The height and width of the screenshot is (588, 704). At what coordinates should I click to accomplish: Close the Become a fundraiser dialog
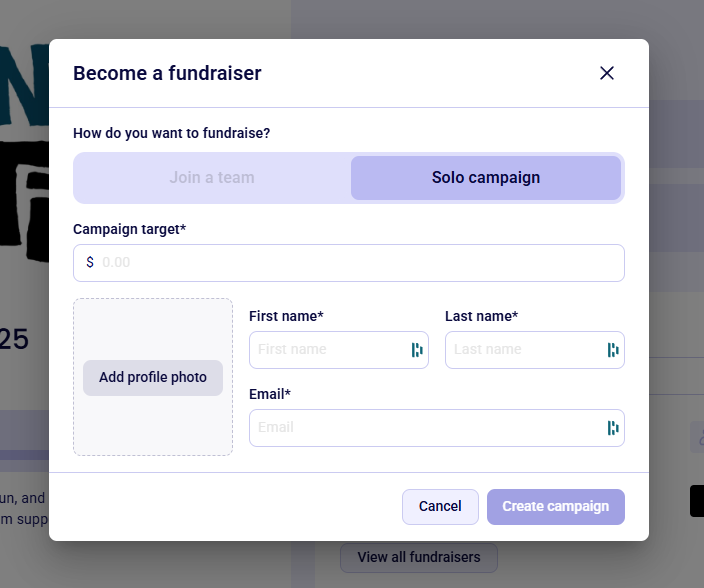click(x=606, y=73)
